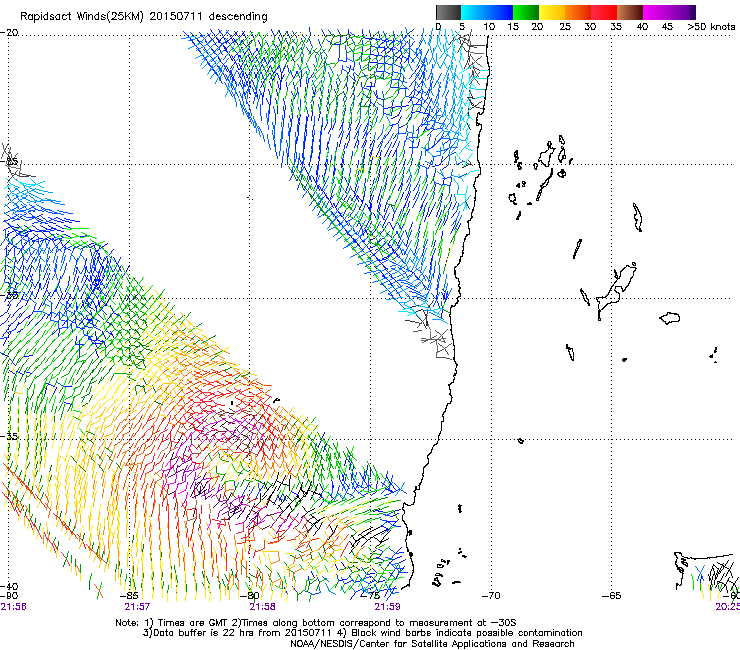Click the '-65' longitude axis label
This screenshot has width=740, height=650.
click(612, 596)
